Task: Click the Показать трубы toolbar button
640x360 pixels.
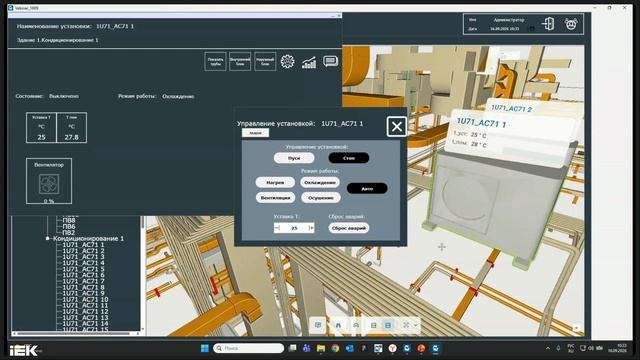Action: pos(215,62)
